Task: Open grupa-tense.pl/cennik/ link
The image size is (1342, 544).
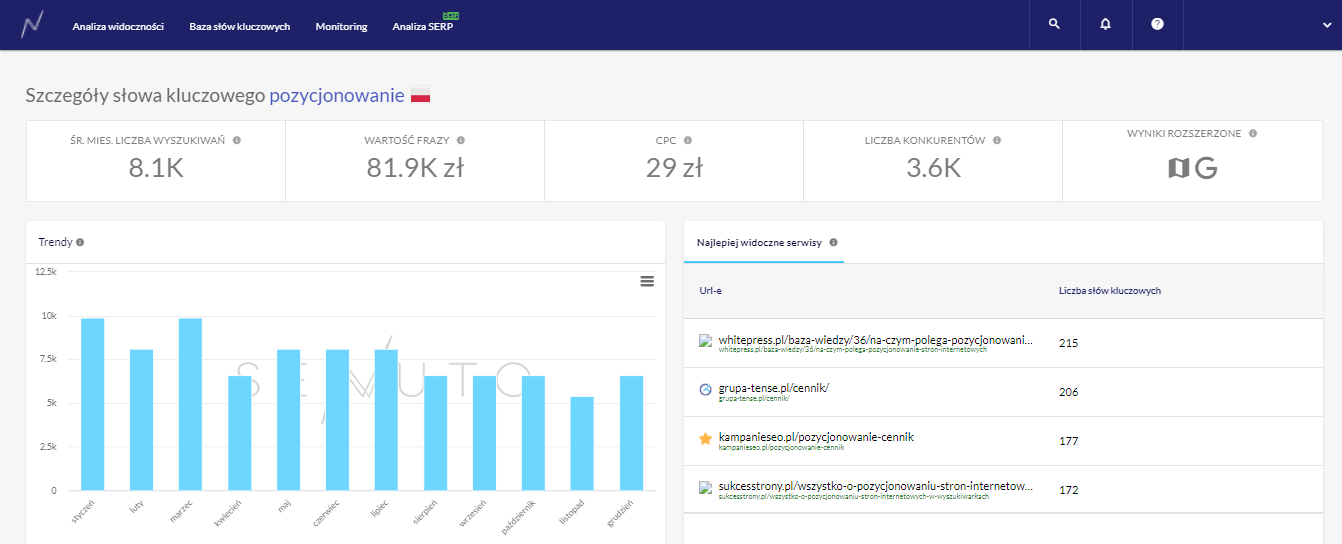Action: coord(774,388)
